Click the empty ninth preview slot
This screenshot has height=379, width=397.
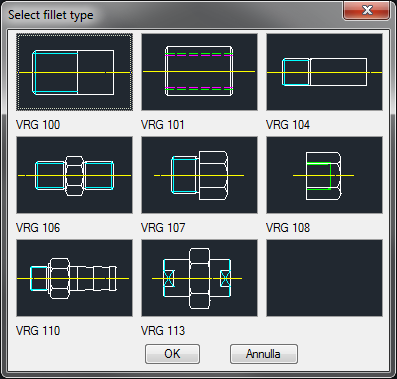click(x=324, y=278)
